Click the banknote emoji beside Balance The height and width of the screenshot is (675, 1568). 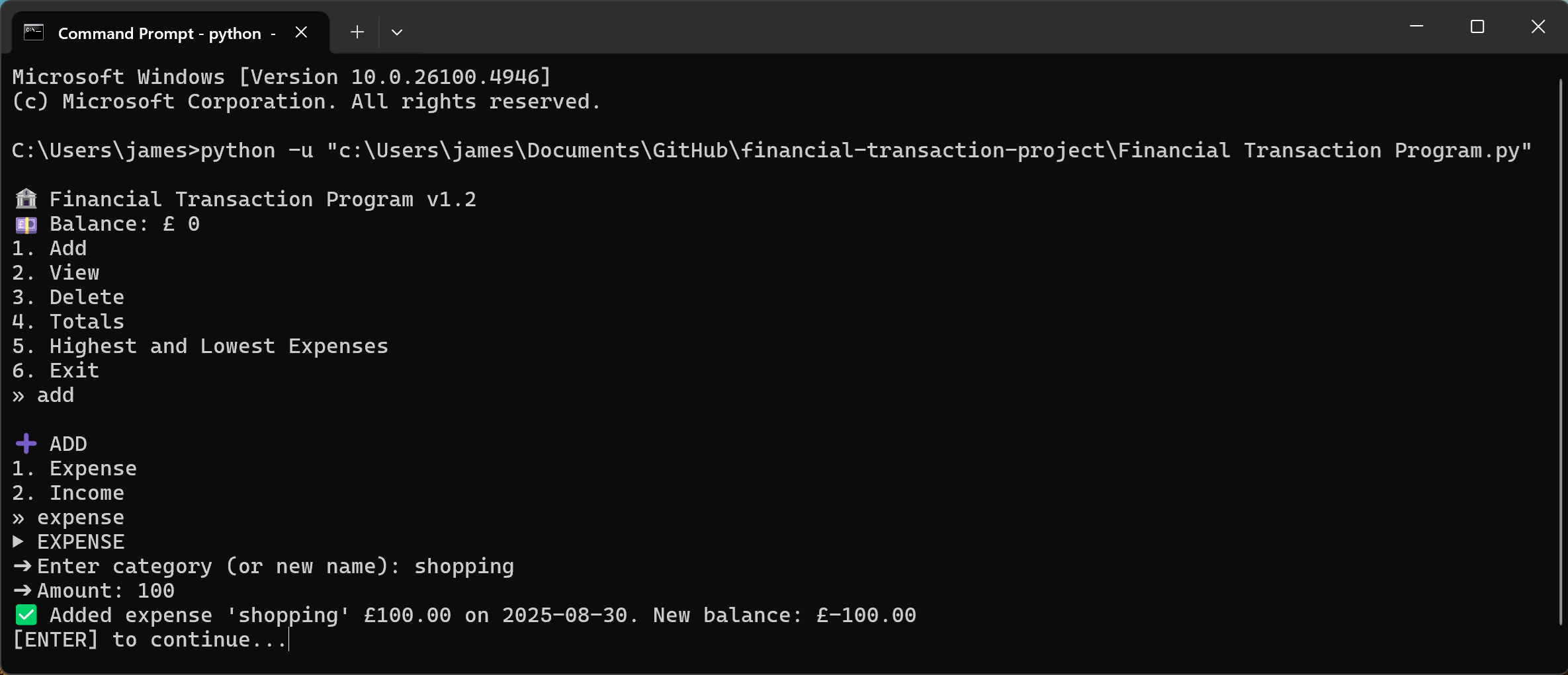pos(26,225)
